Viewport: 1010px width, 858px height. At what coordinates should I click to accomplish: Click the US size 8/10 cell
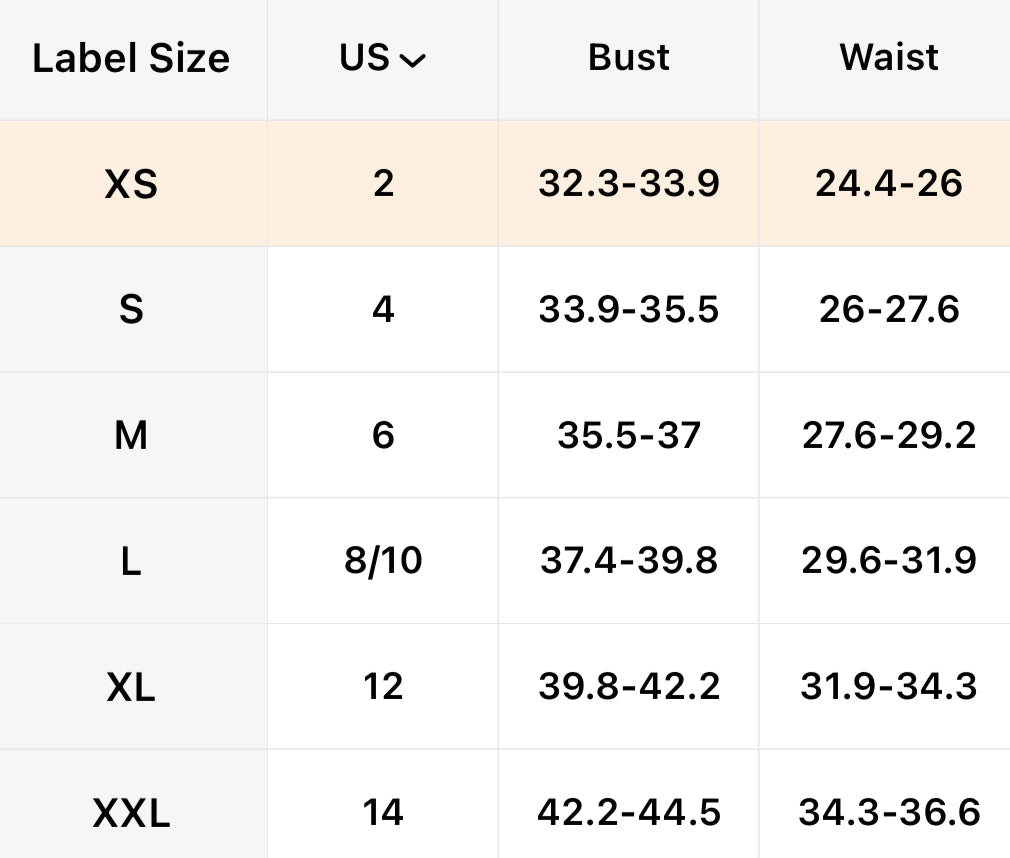point(383,561)
